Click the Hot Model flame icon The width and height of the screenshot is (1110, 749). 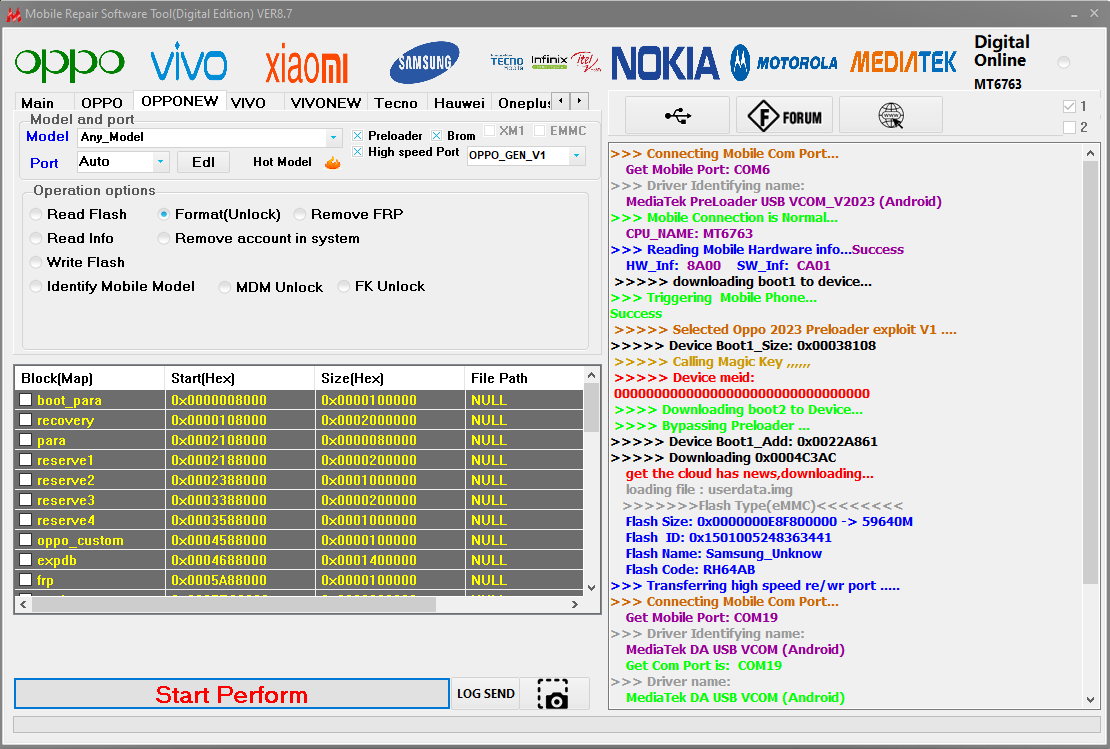(x=332, y=163)
